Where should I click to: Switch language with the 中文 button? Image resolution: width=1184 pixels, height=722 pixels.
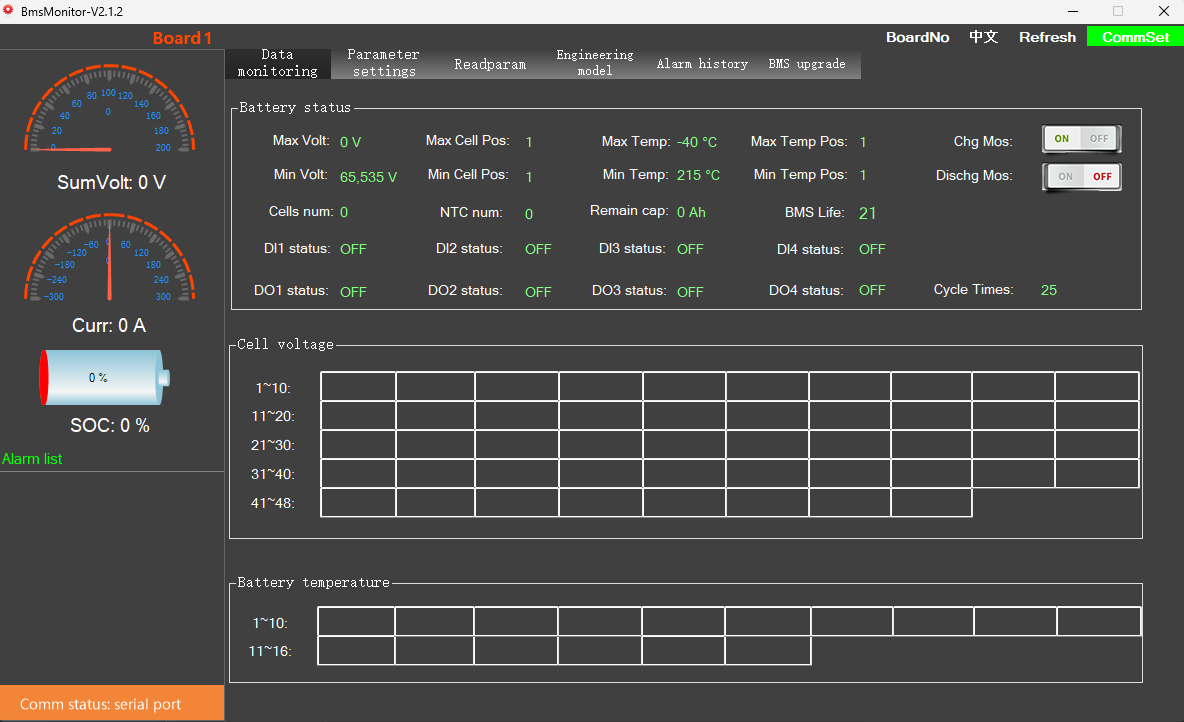(983, 37)
